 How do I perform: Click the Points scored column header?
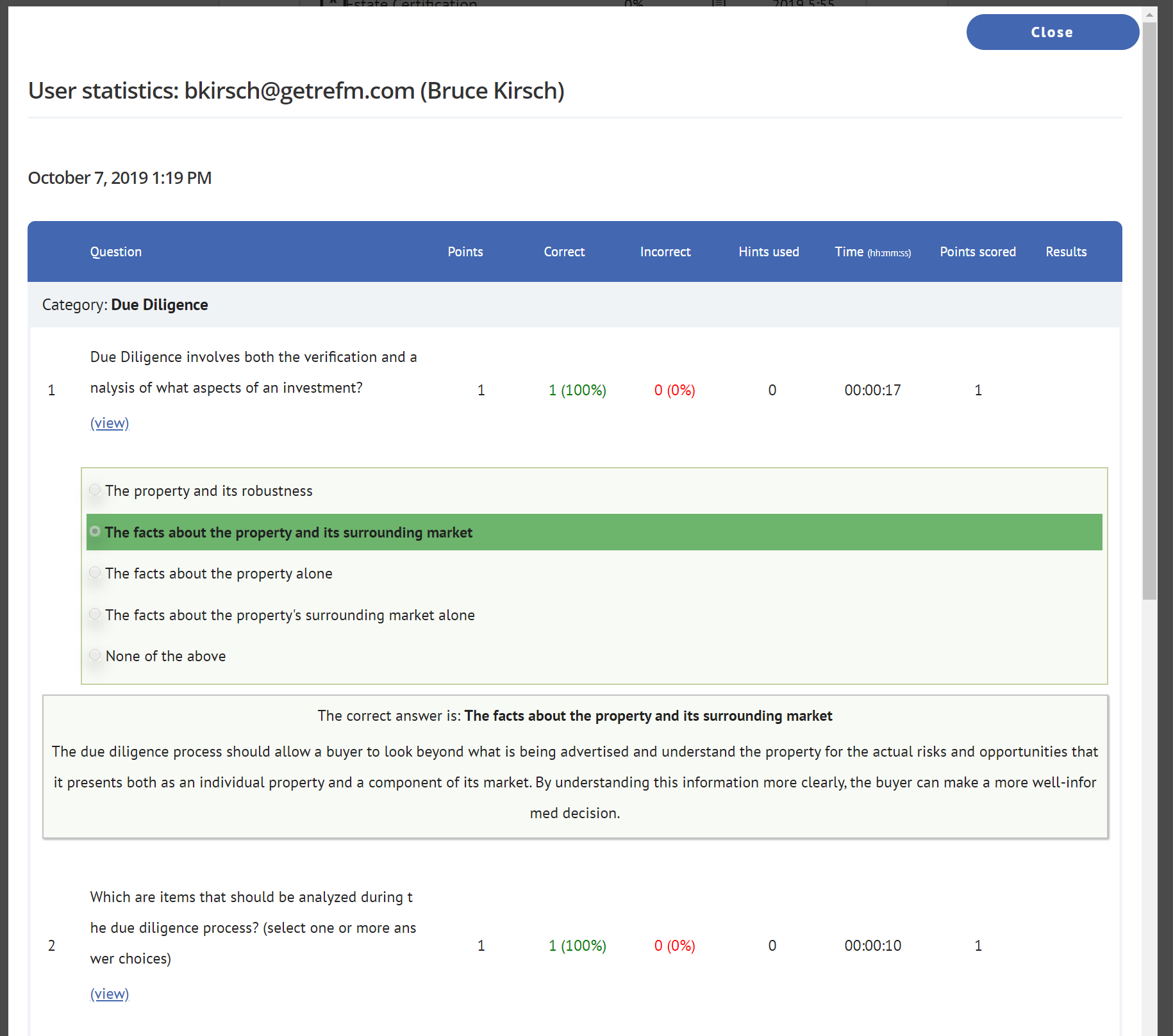pos(977,252)
